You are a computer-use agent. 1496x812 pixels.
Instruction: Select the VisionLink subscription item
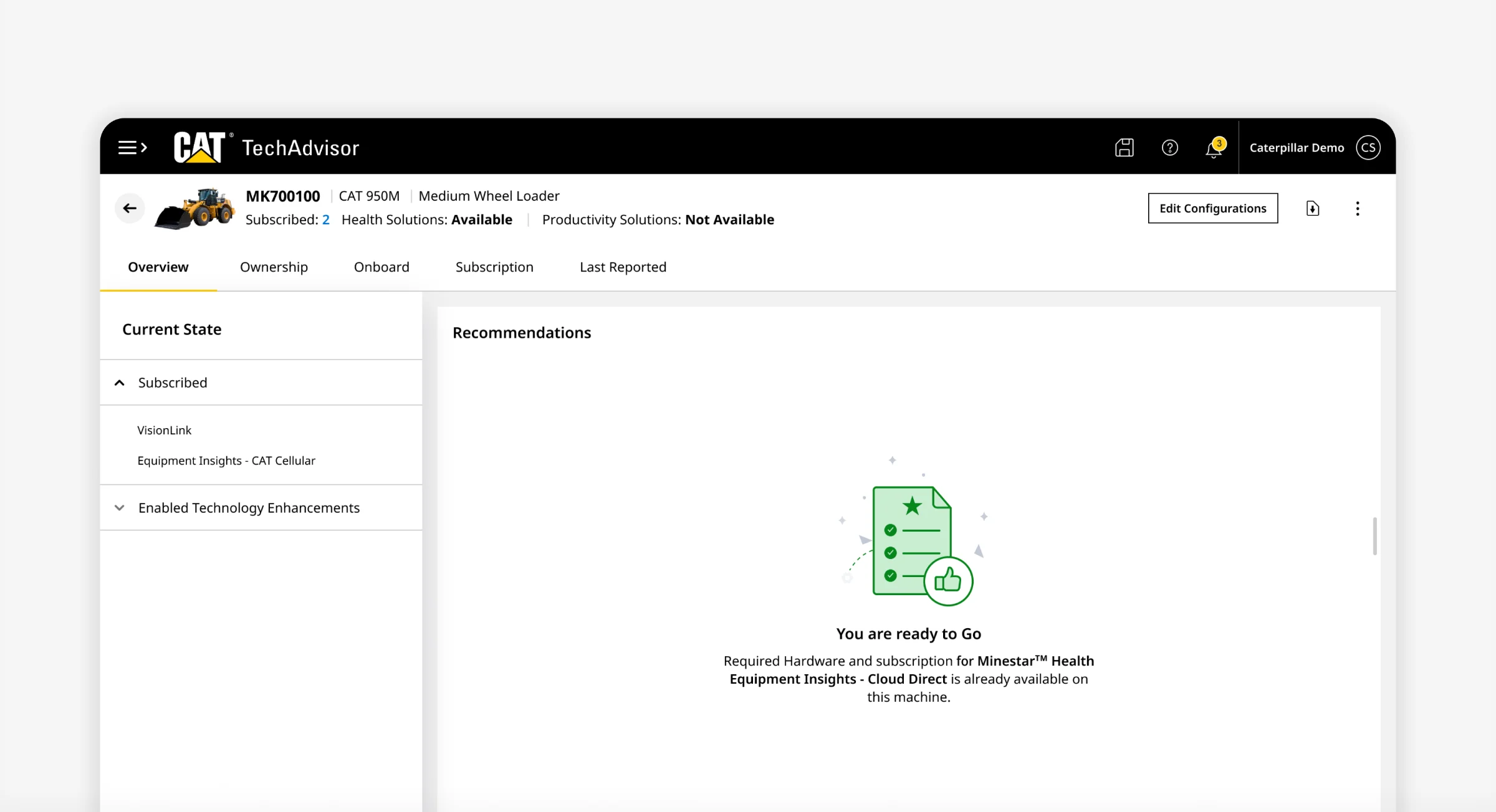point(164,430)
